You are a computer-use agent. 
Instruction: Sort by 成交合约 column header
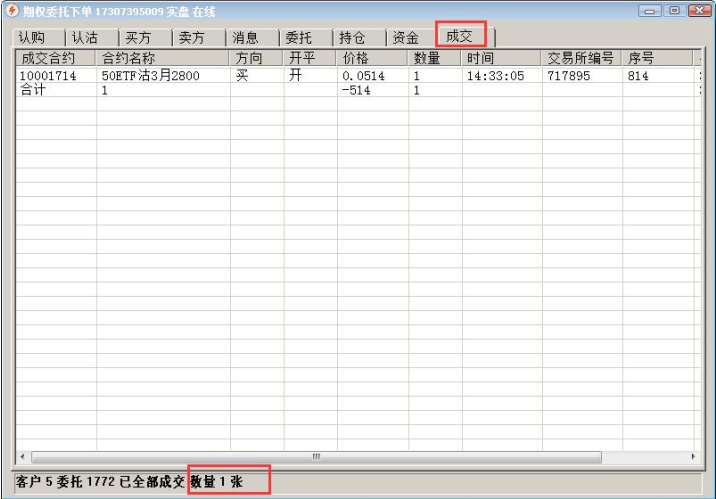[55, 58]
